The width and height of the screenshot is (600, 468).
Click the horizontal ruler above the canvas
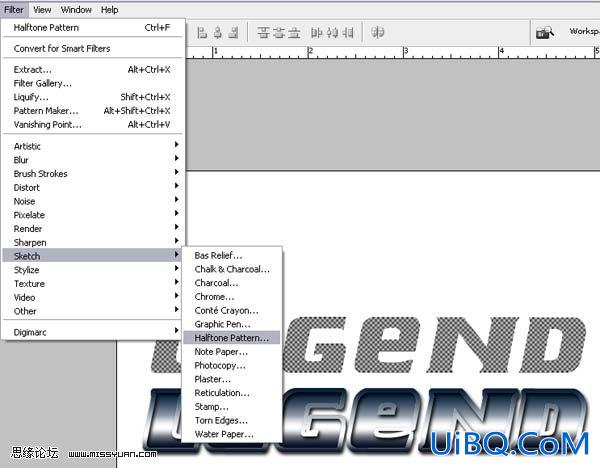(393, 52)
